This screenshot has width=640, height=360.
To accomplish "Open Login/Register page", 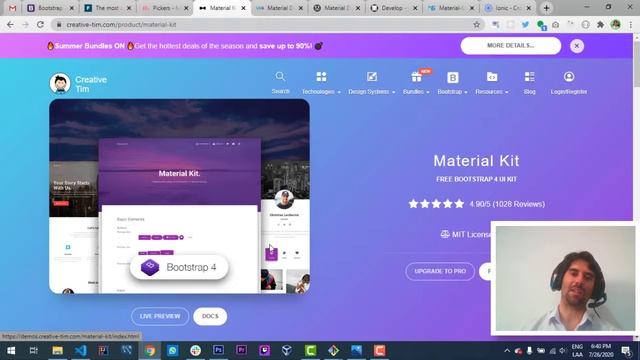I will (x=569, y=83).
